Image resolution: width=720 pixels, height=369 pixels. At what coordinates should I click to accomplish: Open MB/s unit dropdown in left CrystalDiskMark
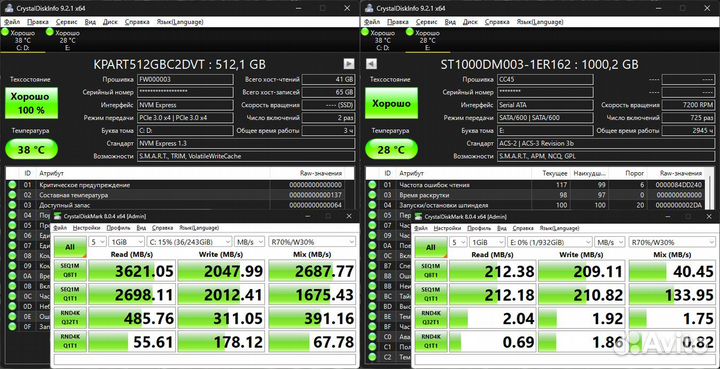[249, 242]
